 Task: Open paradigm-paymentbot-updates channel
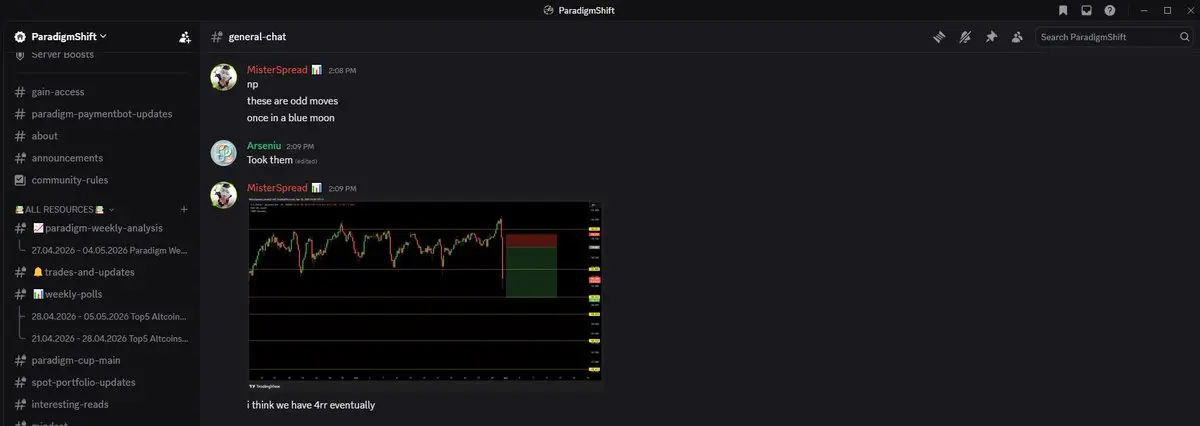[x=100, y=114]
